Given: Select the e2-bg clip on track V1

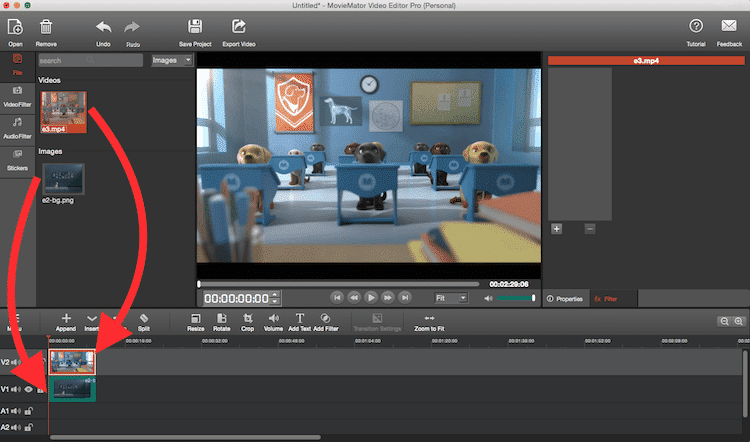Looking at the screenshot, I should [72, 389].
